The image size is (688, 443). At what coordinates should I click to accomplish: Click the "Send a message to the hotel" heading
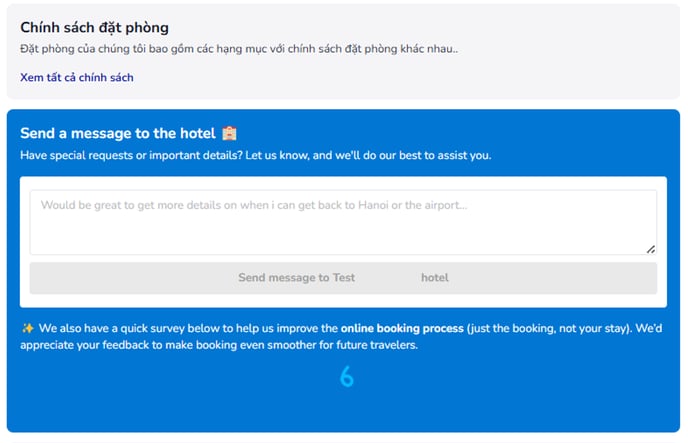coord(117,133)
